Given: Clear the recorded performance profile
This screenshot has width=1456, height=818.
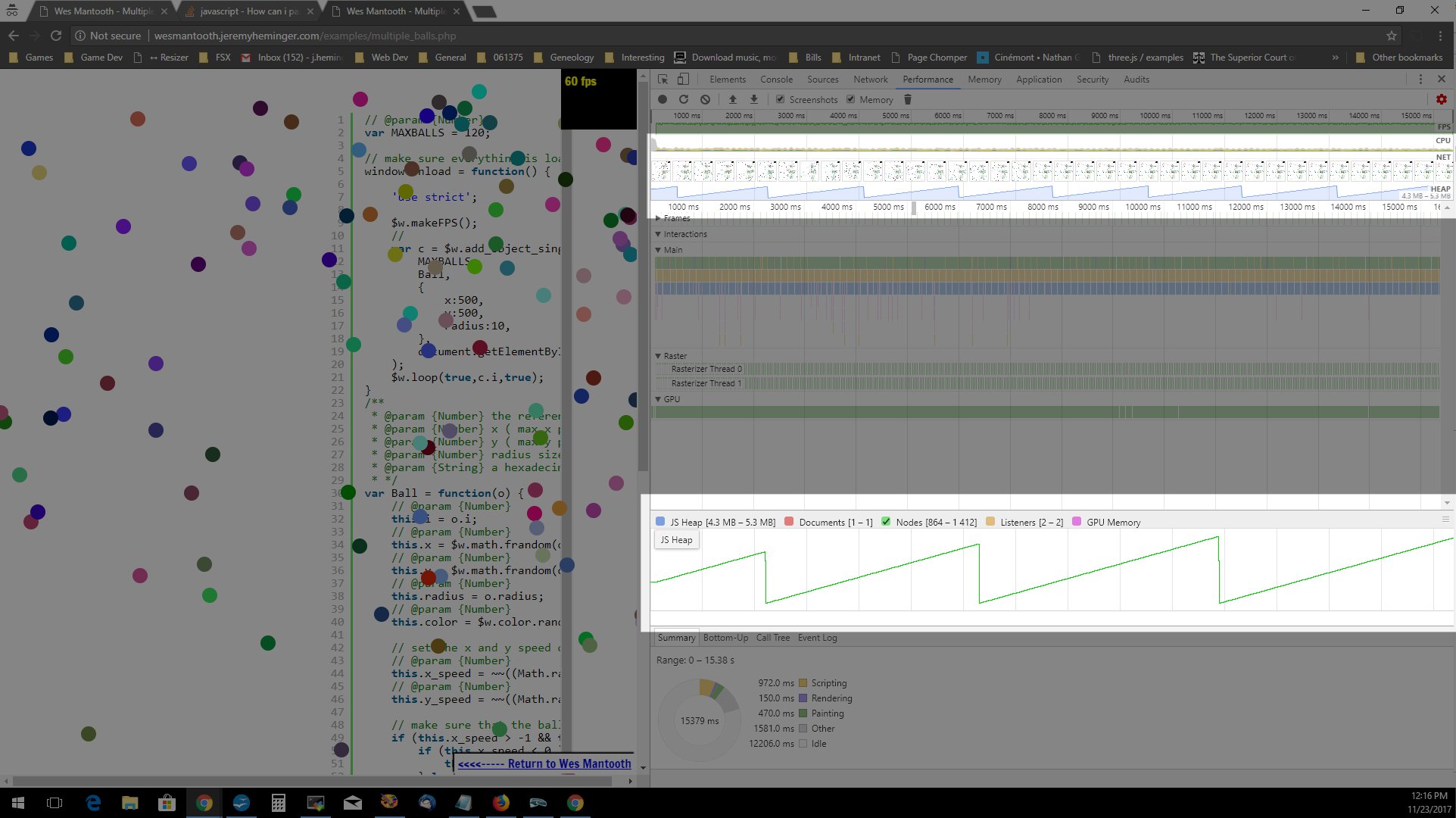Looking at the screenshot, I should 705,99.
